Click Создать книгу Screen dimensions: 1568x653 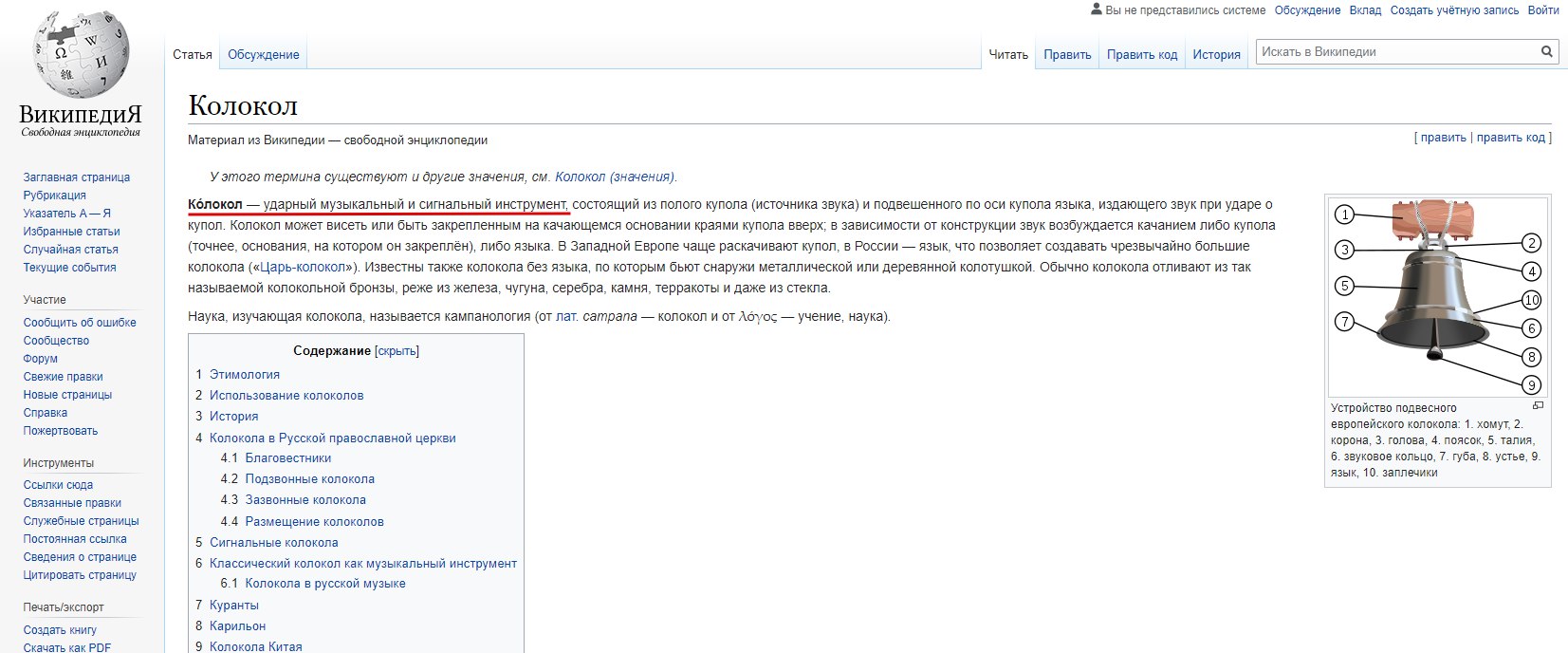click(60, 630)
